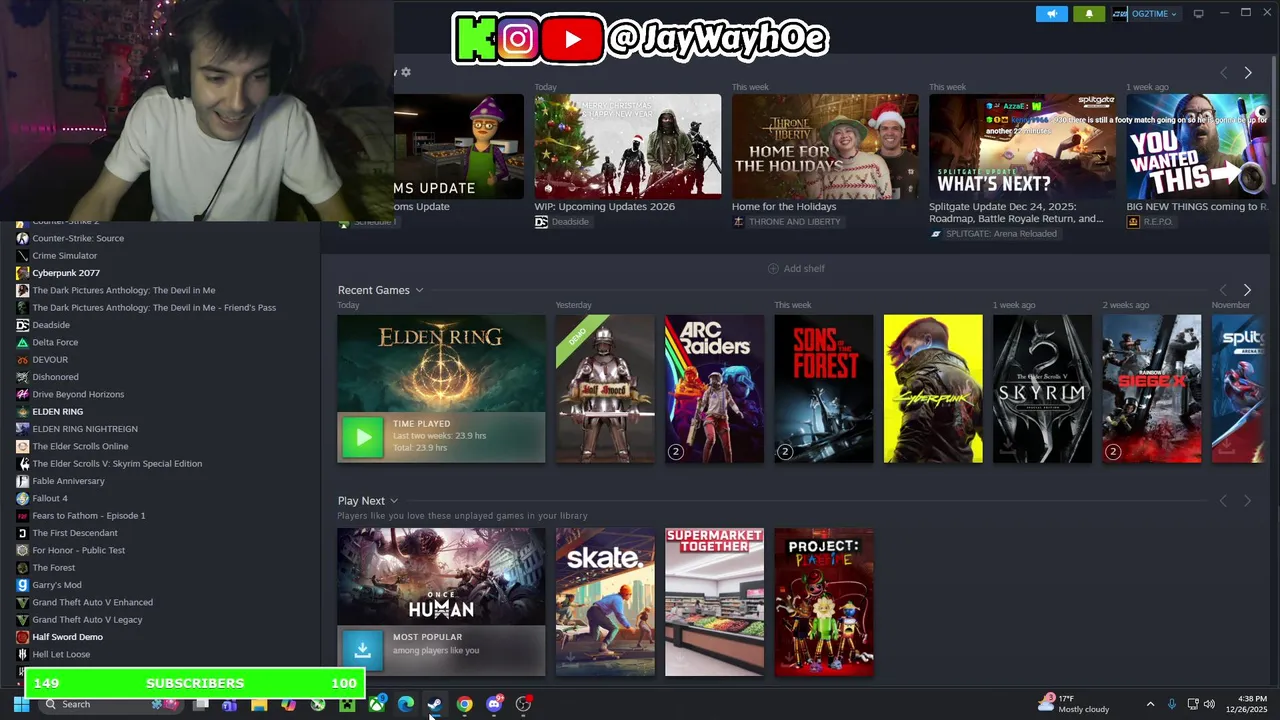Download Once Human with blue install button
Viewport: 1280px width, 720px height.
tap(363, 650)
